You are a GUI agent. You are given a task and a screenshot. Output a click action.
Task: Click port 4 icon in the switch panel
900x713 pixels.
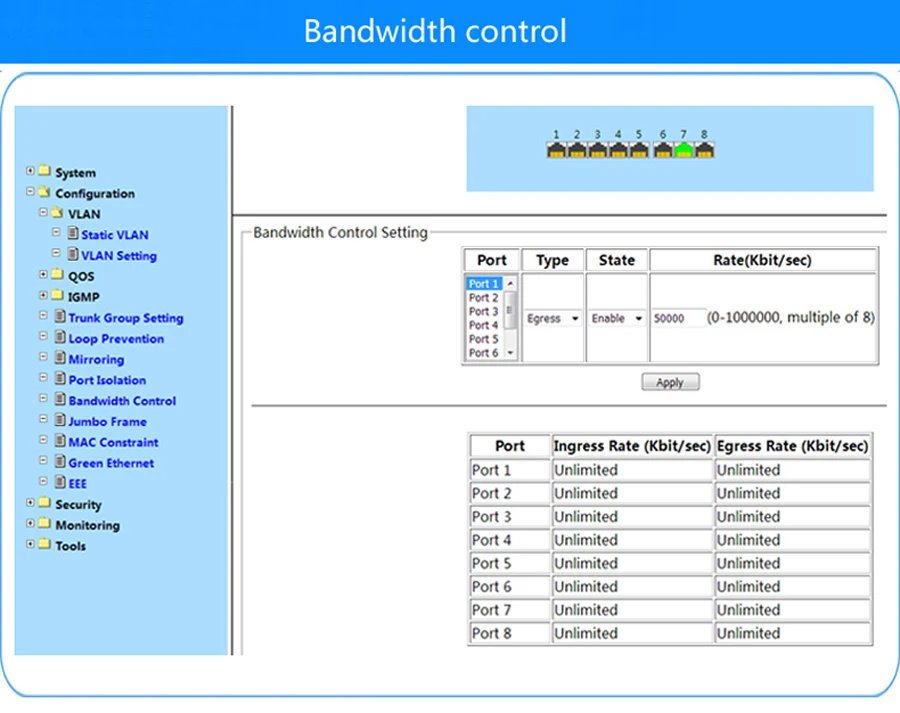pos(618,150)
